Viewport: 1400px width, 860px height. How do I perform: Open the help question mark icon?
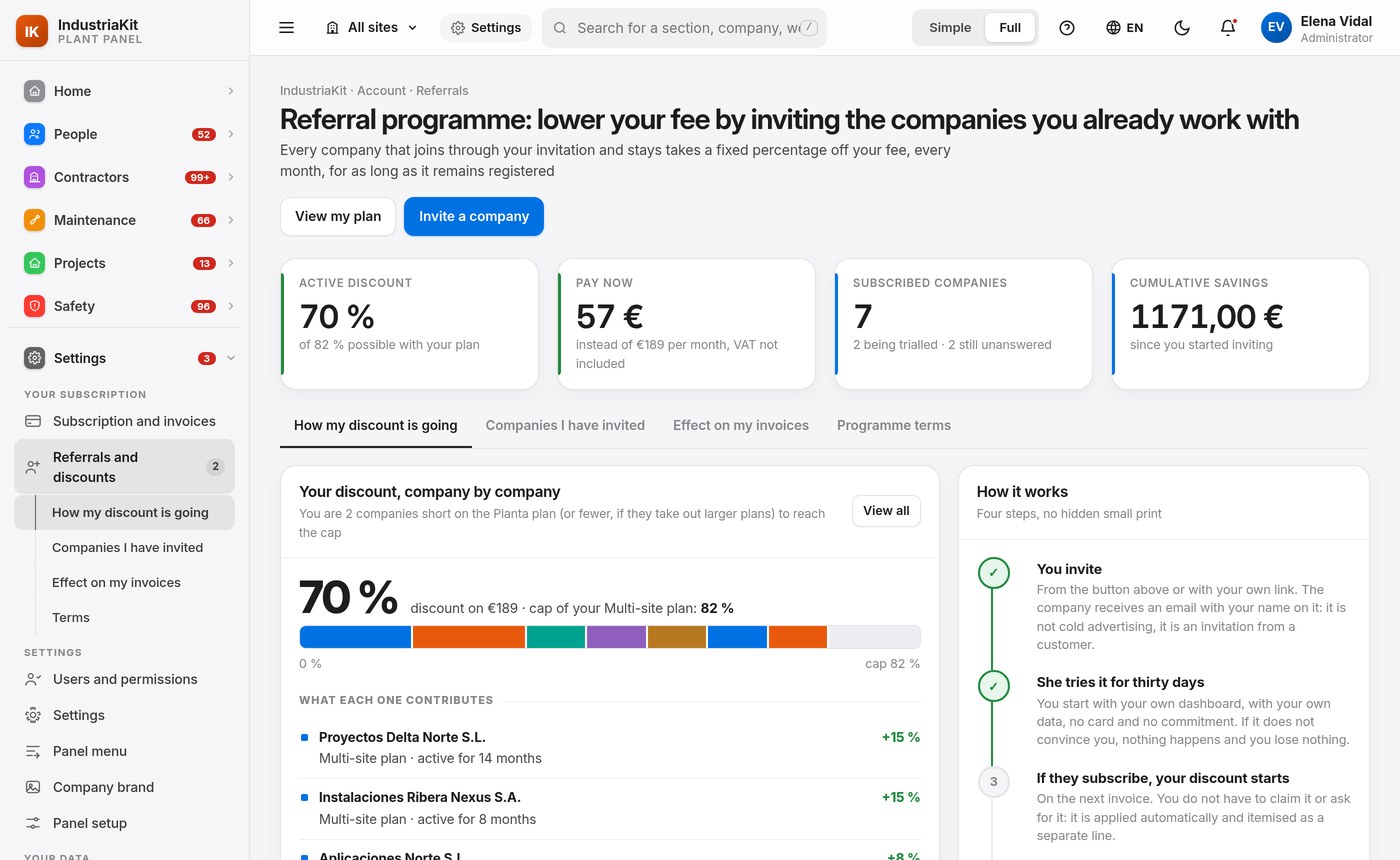tap(1067, 28)
